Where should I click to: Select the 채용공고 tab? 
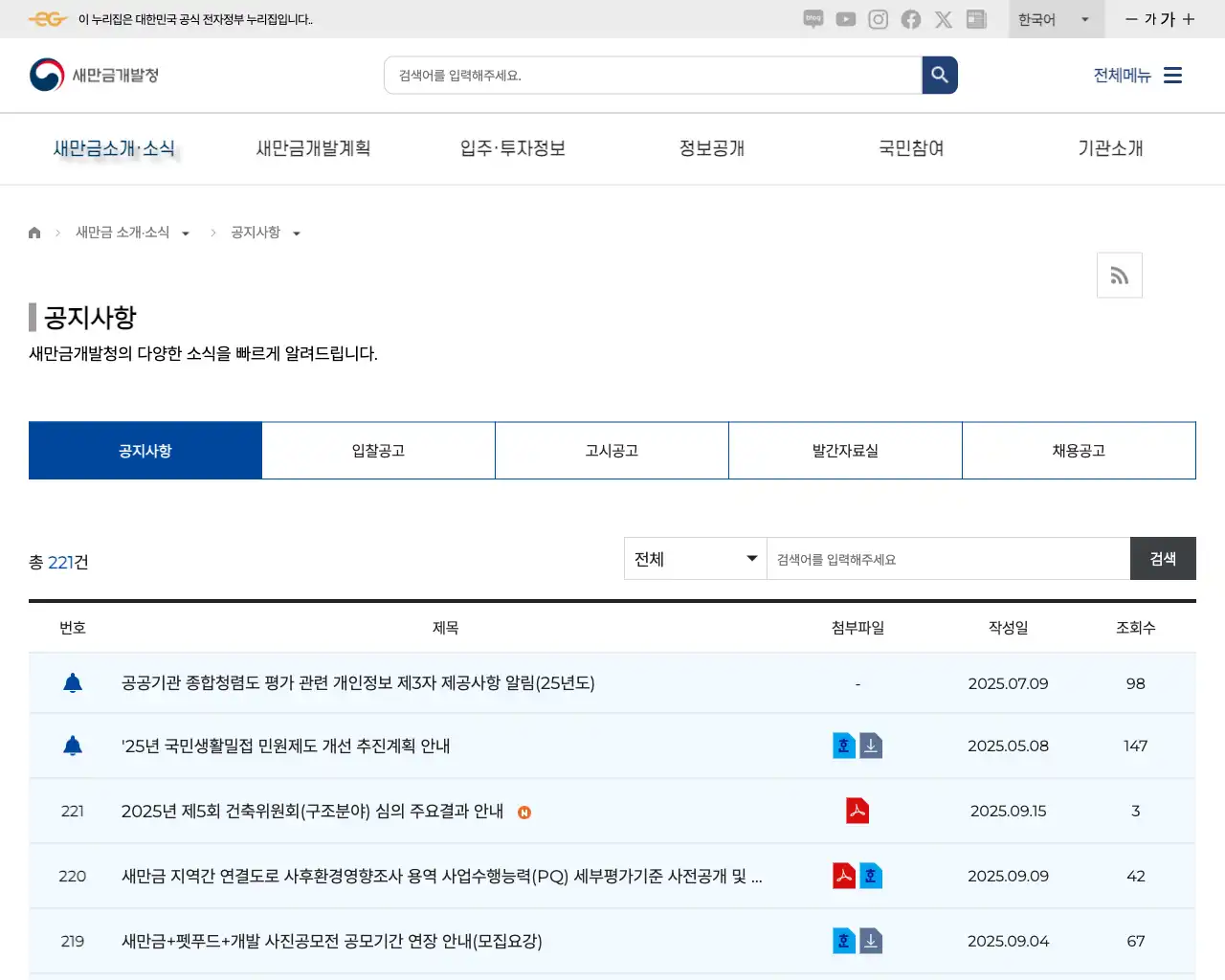pyautogui.click(x=1079, y=450)
